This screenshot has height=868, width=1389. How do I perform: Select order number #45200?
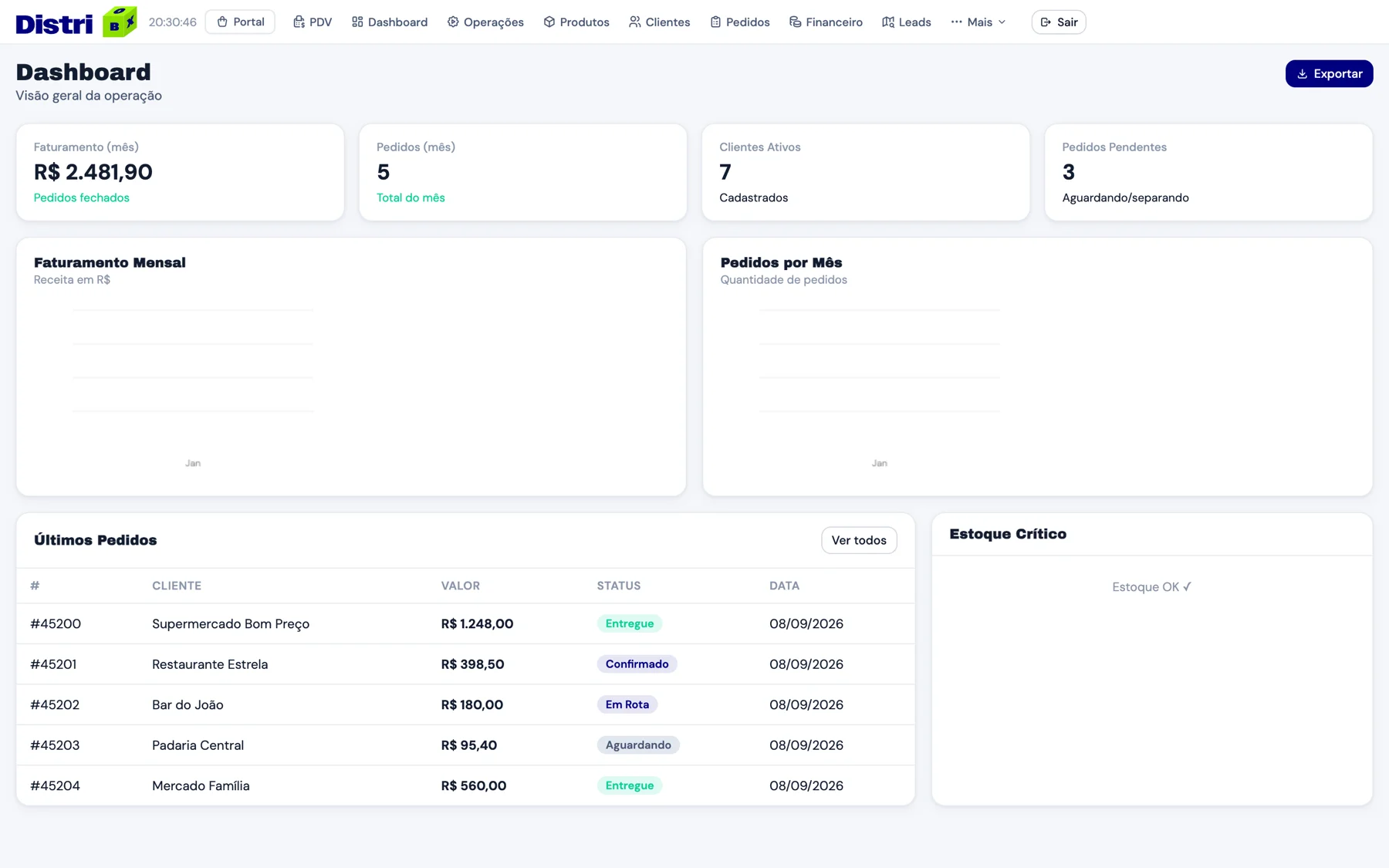tap(56, 623)
